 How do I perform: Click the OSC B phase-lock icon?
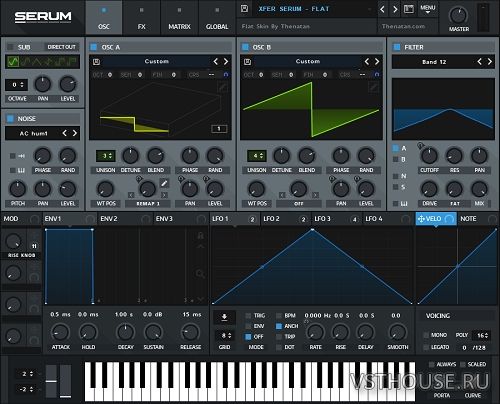(x=377, y=75)
